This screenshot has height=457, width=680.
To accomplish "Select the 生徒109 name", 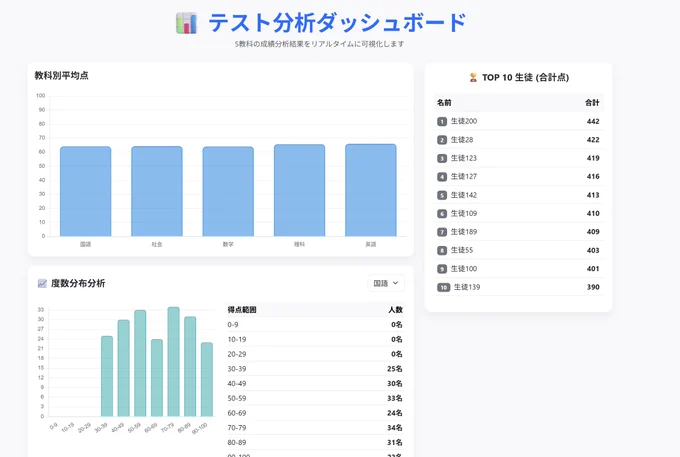I will pyautogui.click(x=464, y=213).
